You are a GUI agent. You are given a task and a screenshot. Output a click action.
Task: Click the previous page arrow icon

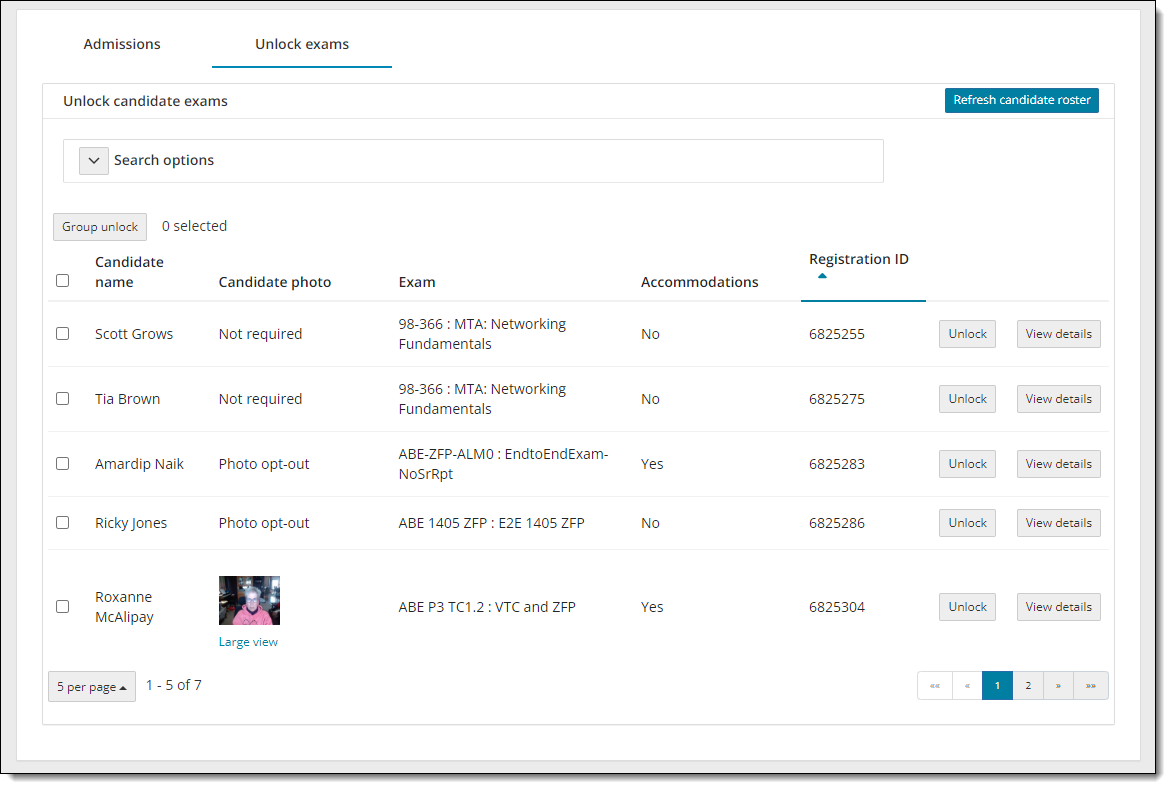(967, 686)
